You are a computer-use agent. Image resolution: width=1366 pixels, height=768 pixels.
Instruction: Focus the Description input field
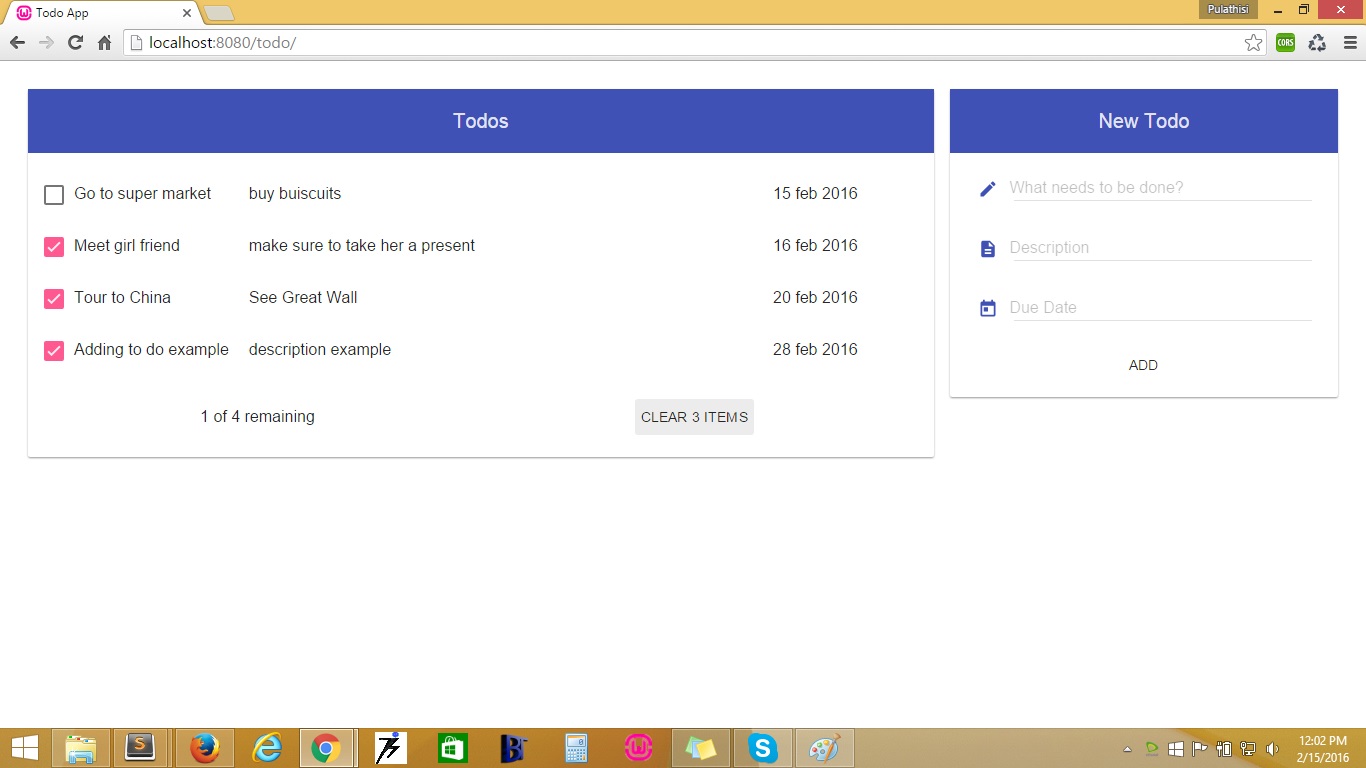(1161, 248)
